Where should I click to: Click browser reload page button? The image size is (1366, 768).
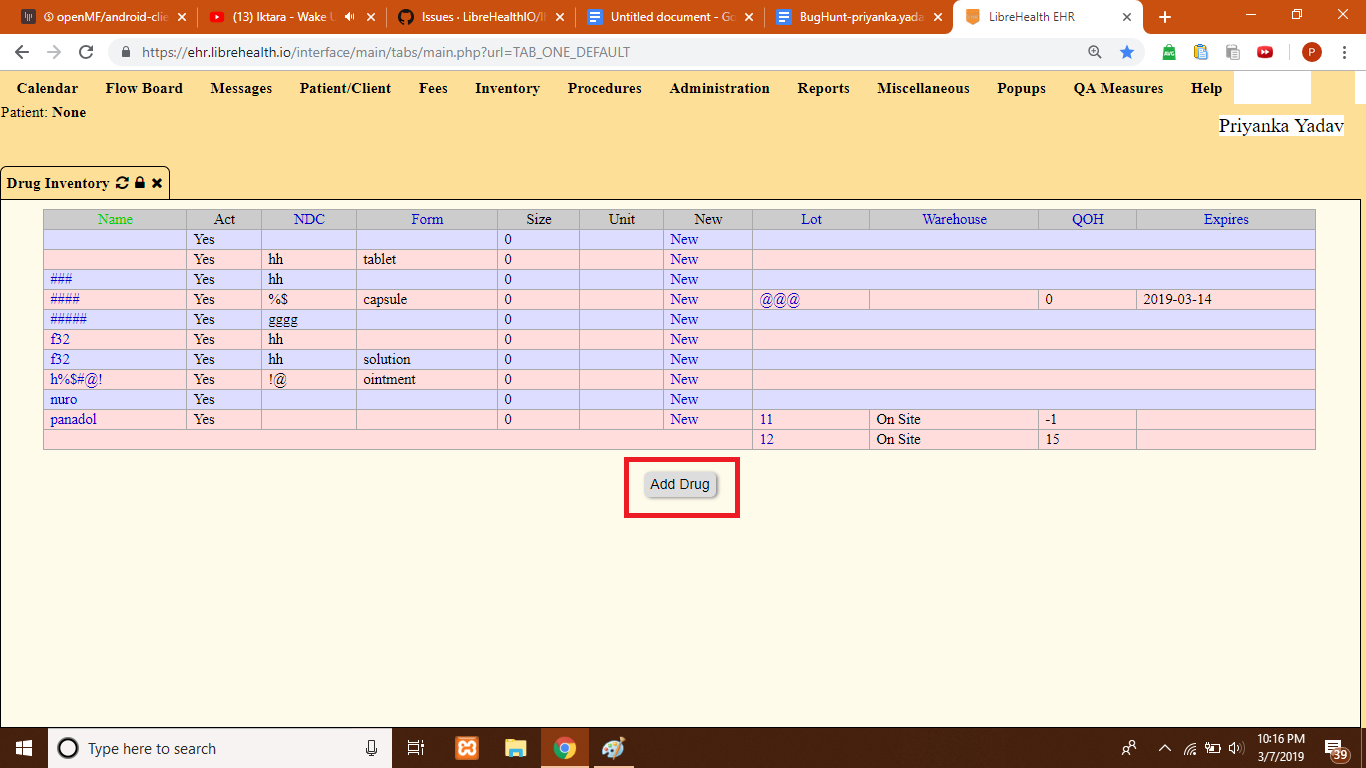(x=86, y=52)
